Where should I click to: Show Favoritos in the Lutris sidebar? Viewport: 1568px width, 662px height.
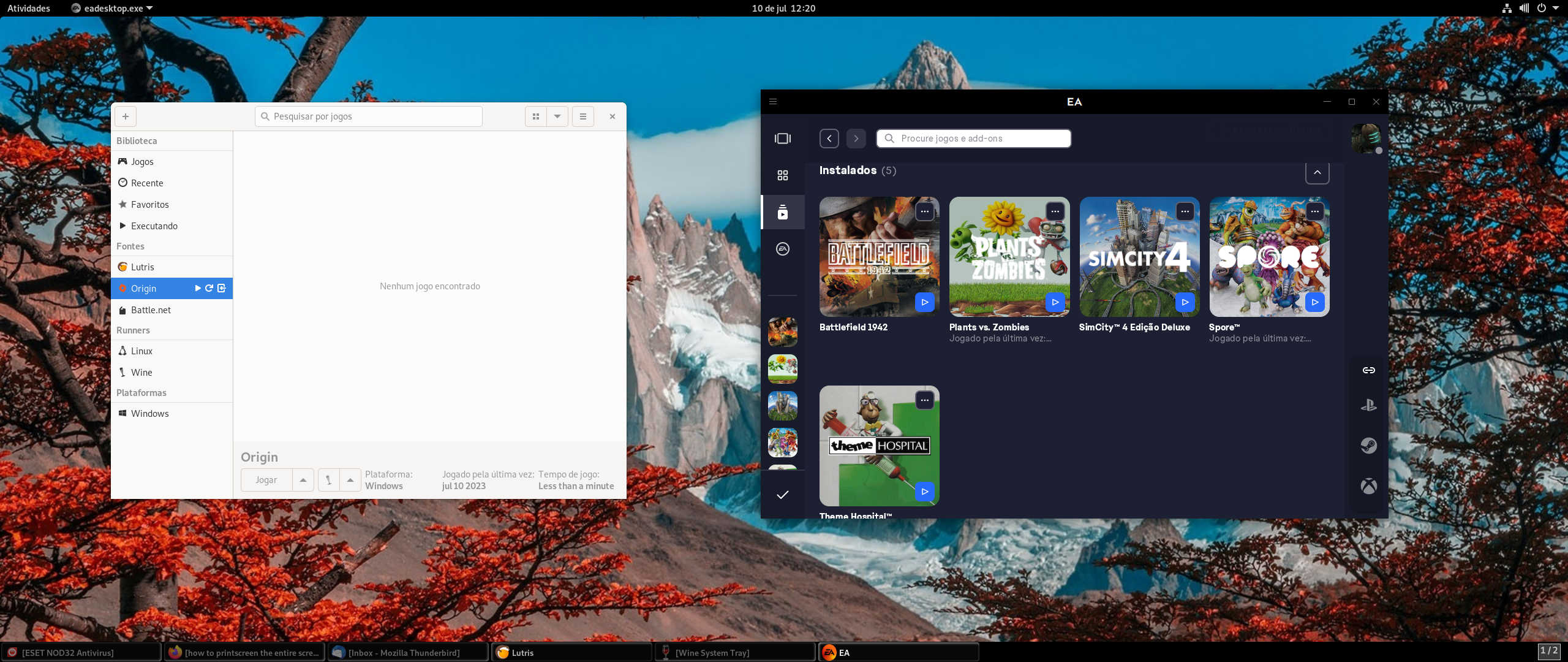[171, 205]
